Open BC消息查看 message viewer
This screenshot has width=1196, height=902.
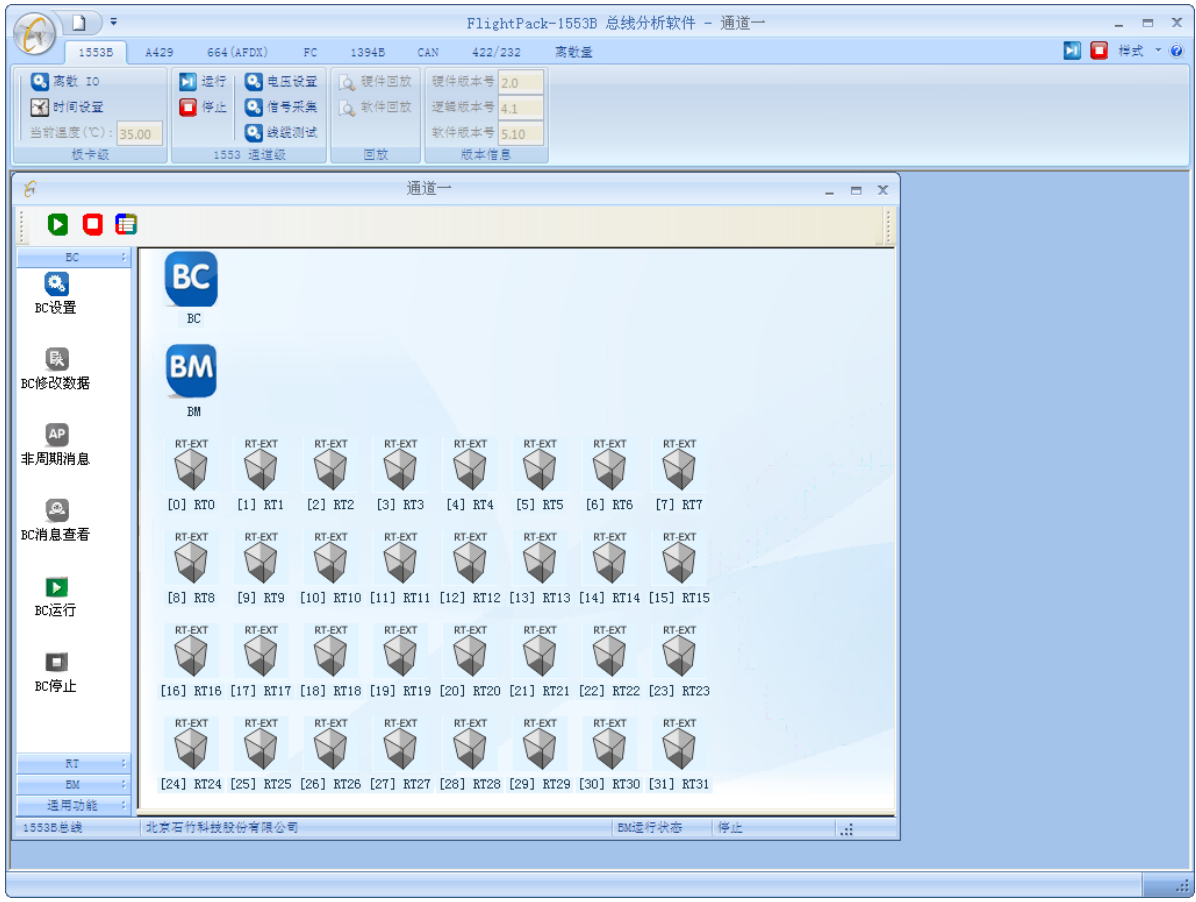57,511
